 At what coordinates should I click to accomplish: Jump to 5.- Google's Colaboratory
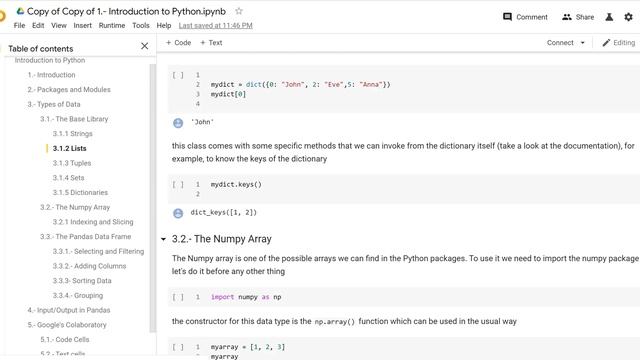pos(67,324)
